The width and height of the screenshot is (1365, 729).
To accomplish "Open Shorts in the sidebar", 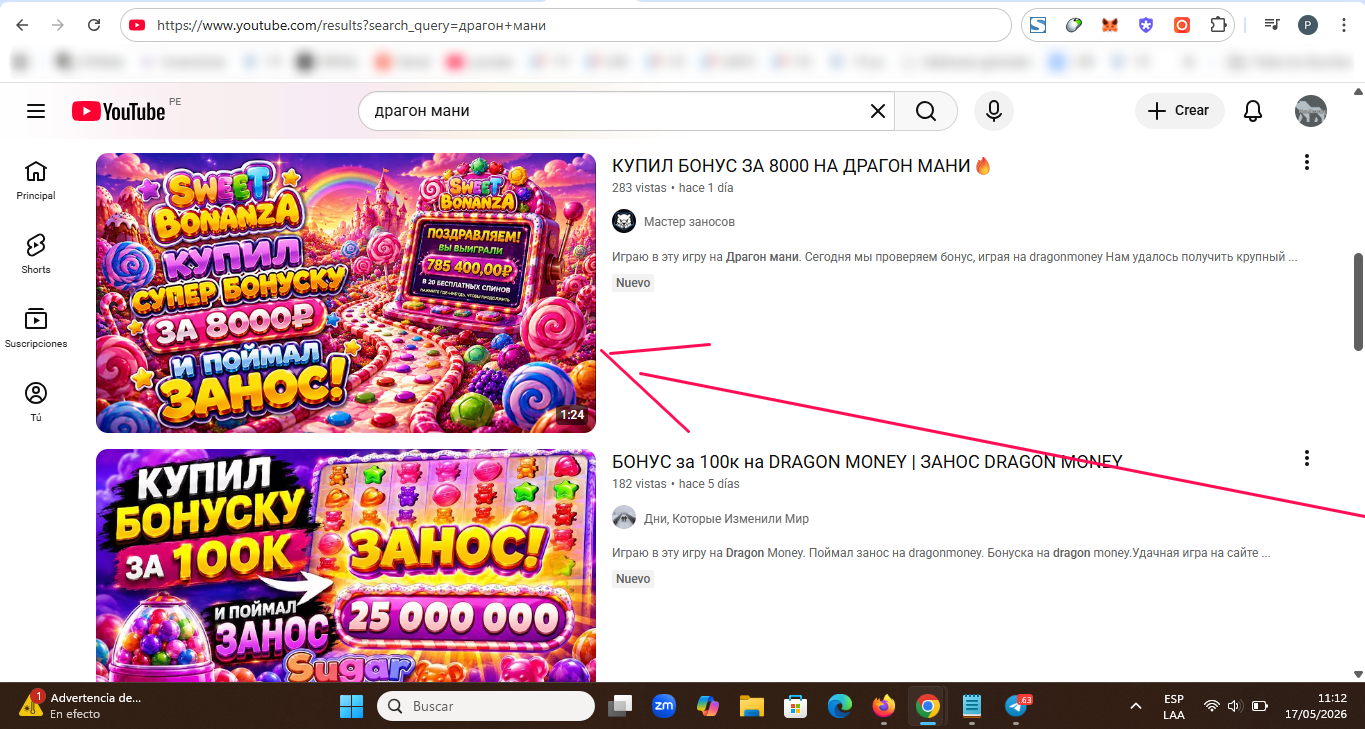I will 36,254.
